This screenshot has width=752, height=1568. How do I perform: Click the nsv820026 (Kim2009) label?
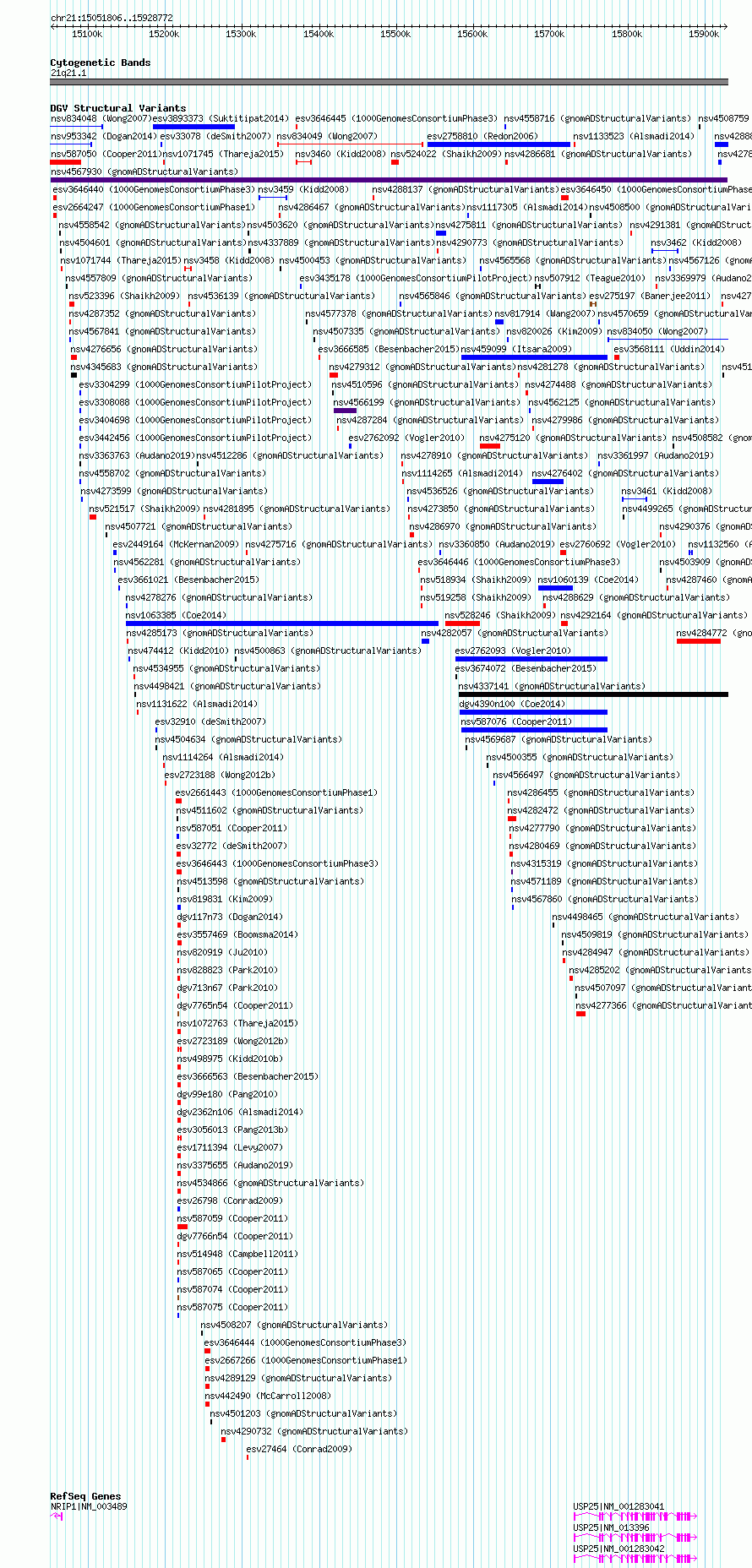coord(554,332)
